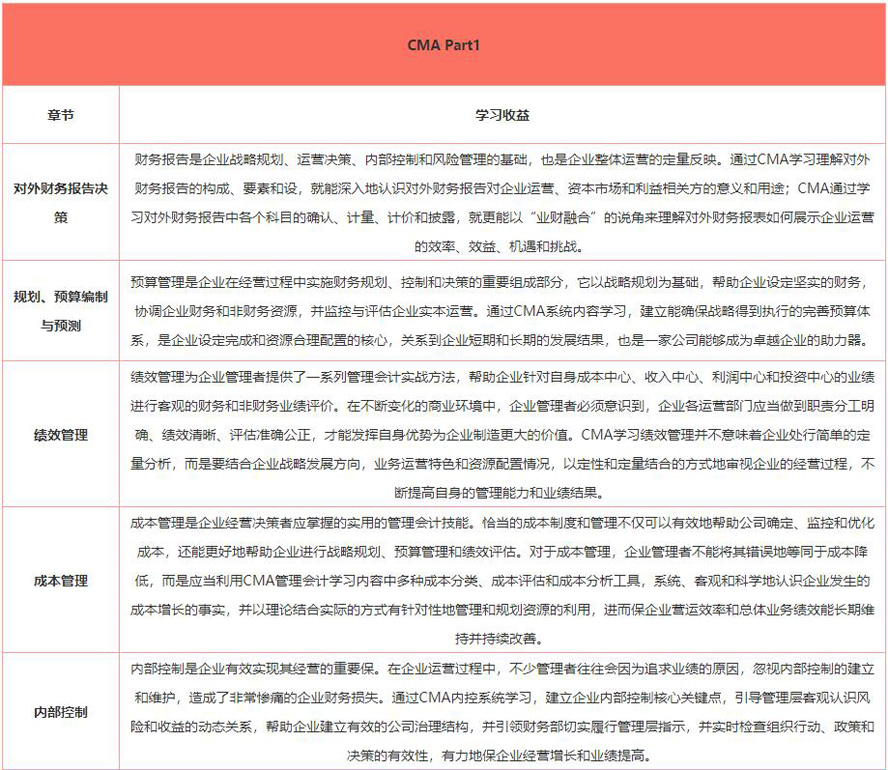Select the 章节 column header
This screenshot has width=888, height=770.
pos(61,115)
